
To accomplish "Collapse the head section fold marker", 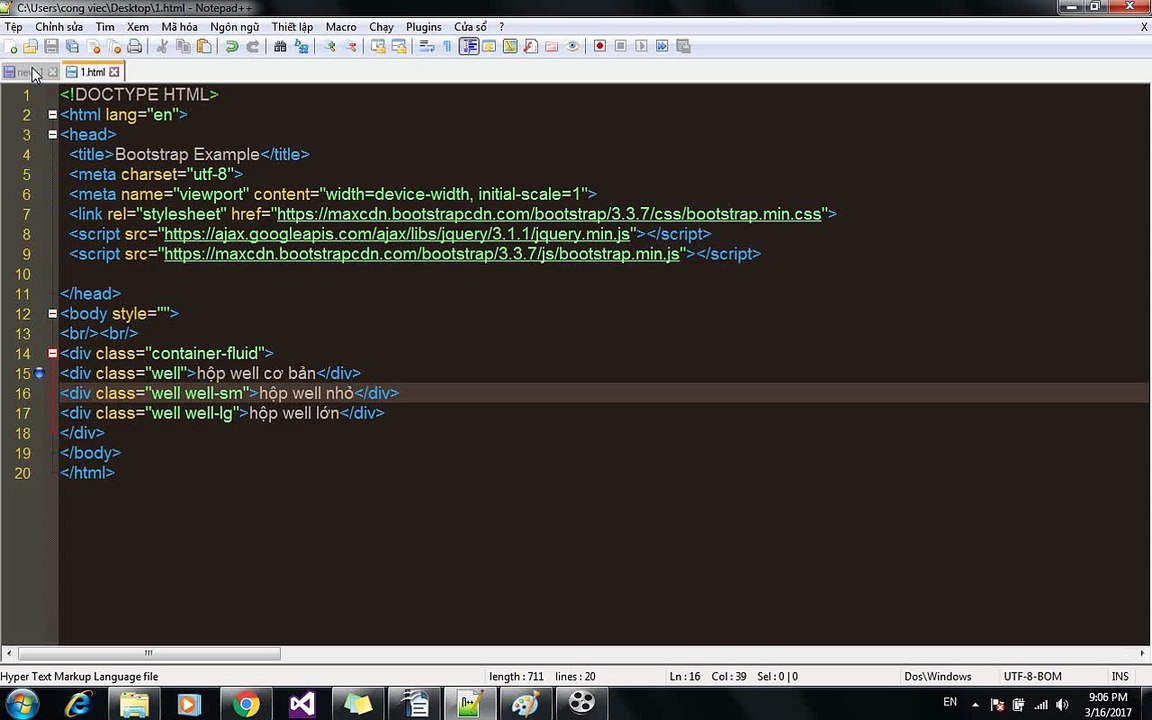I will [52, 134].
